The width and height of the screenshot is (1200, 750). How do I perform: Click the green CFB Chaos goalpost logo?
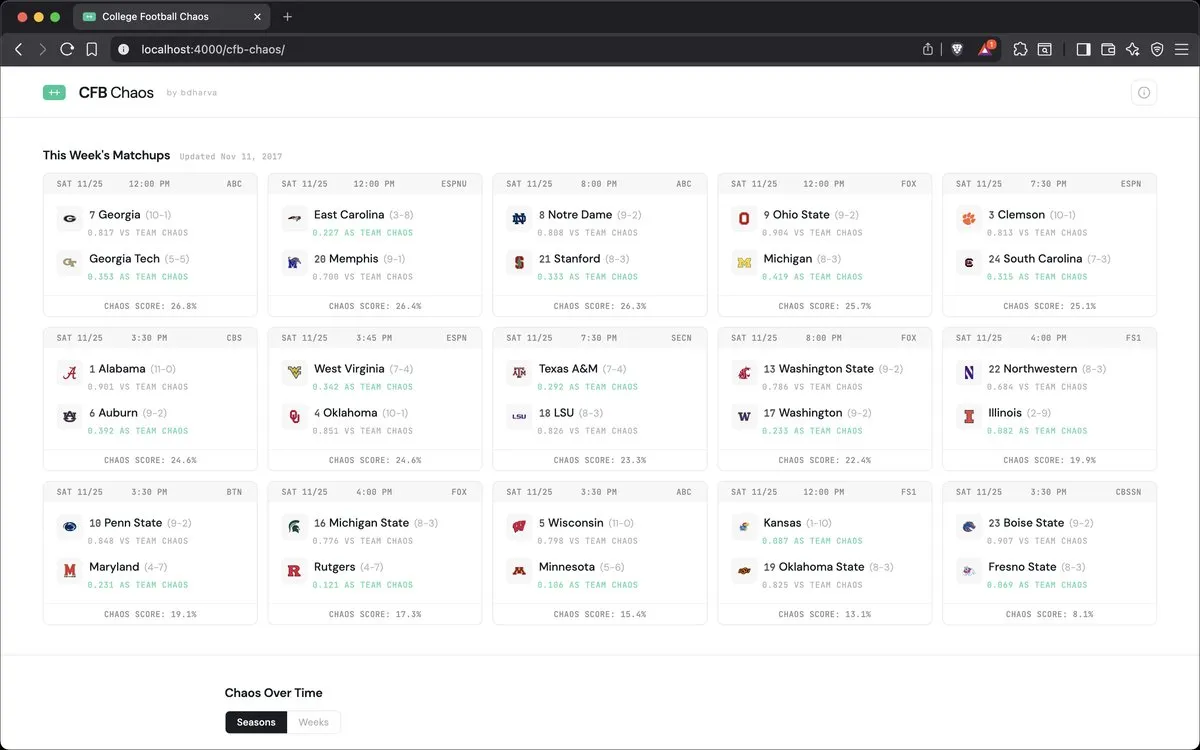[54, 92]
